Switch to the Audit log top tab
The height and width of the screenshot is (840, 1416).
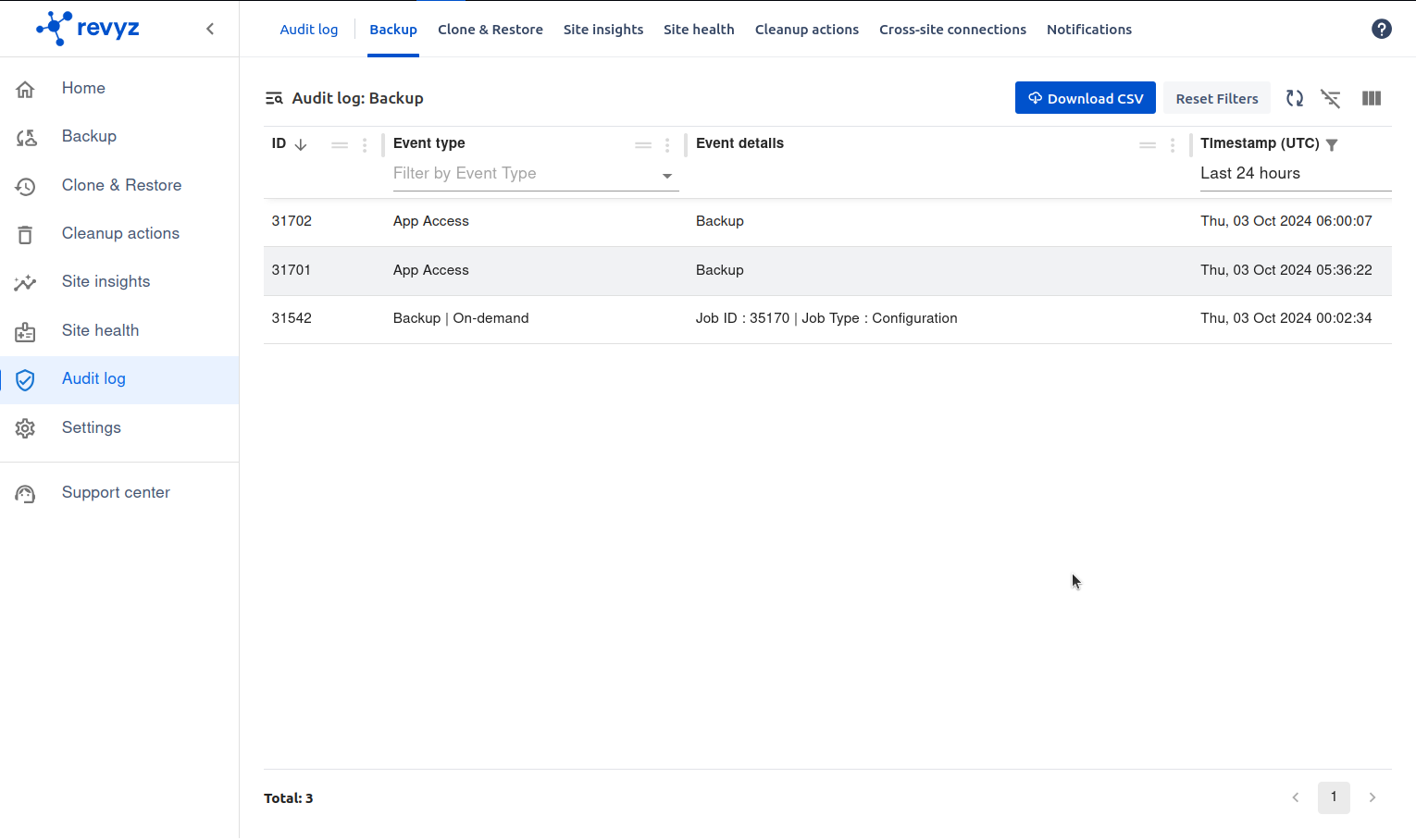(x=309, y=30)
